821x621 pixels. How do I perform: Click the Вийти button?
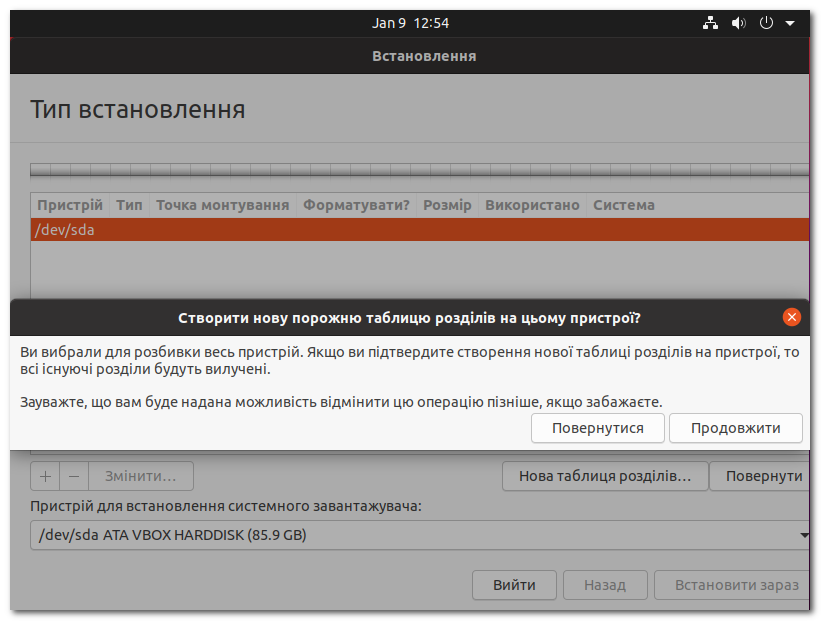514,585
